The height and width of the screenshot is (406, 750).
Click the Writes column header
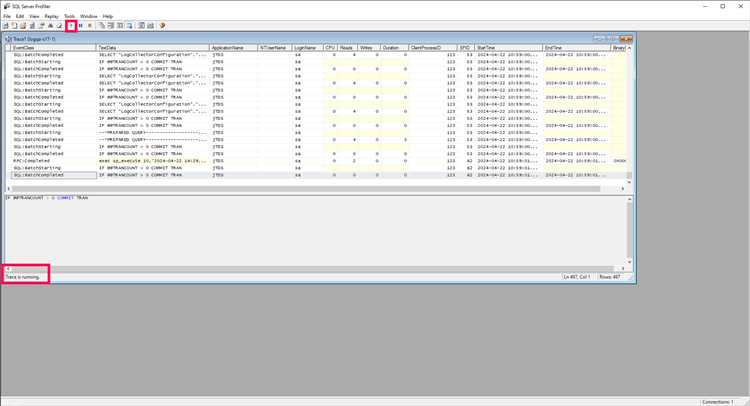(369, 48)
